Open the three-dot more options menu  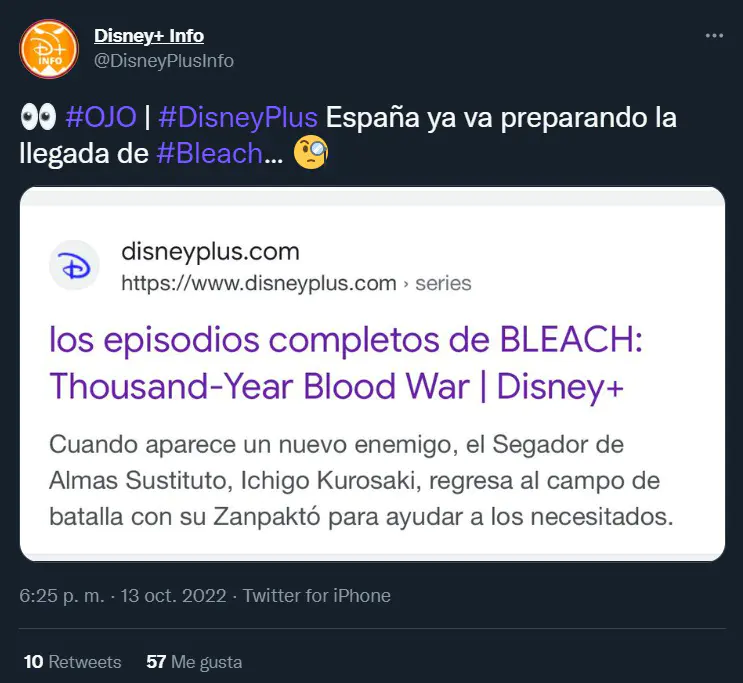click(x=714, y=36)
